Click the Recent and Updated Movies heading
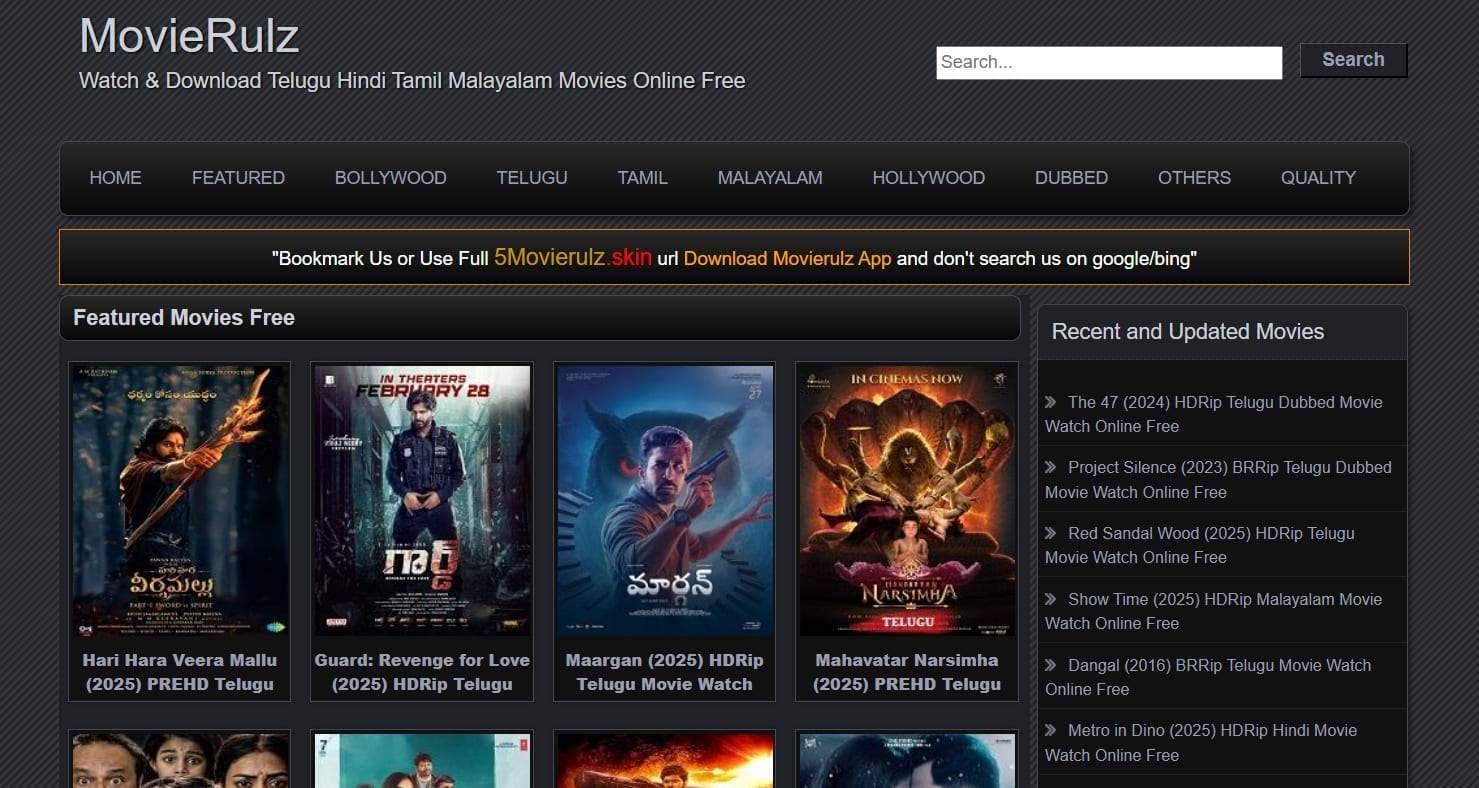This screenshot has width=1479, height=788. 1188,332
